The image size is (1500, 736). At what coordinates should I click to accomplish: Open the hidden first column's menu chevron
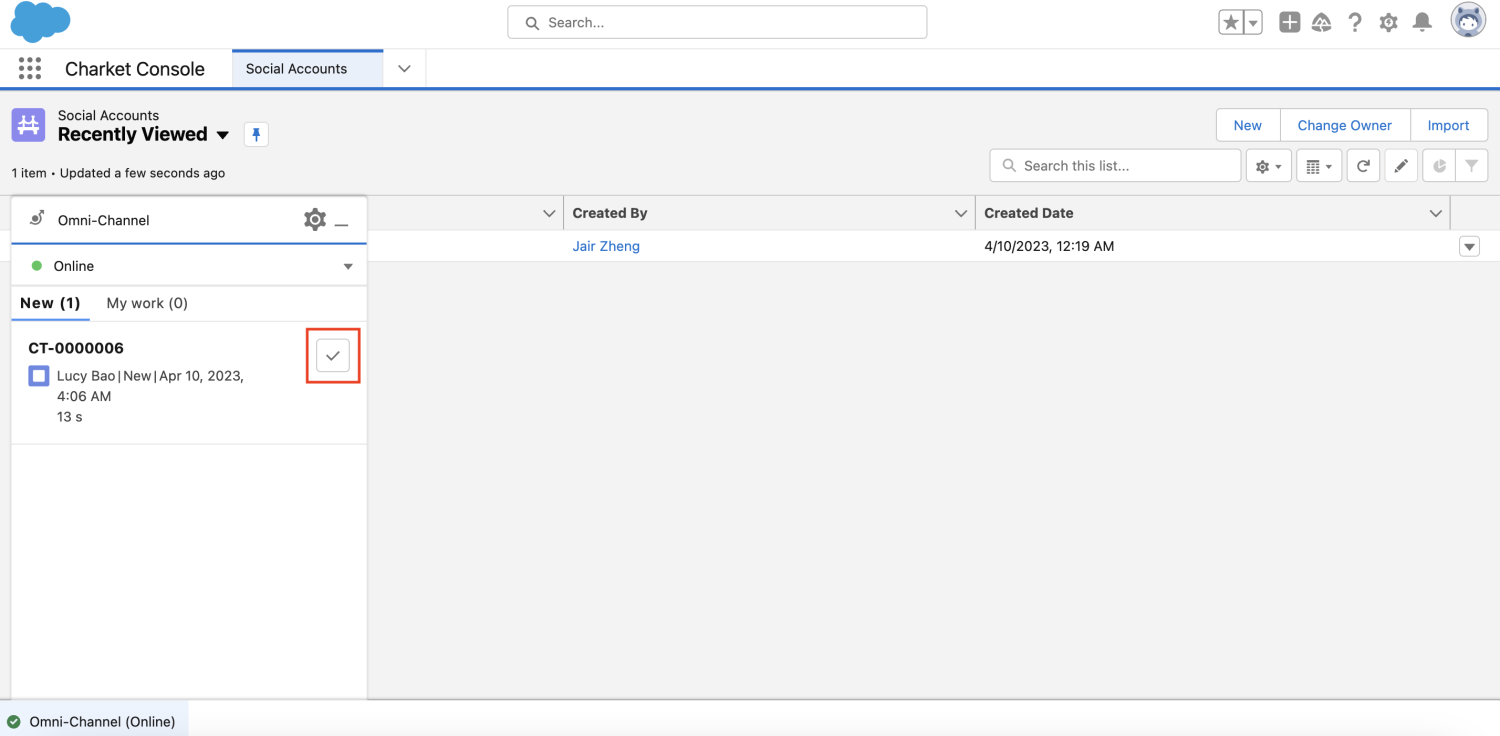pos(548,213)
